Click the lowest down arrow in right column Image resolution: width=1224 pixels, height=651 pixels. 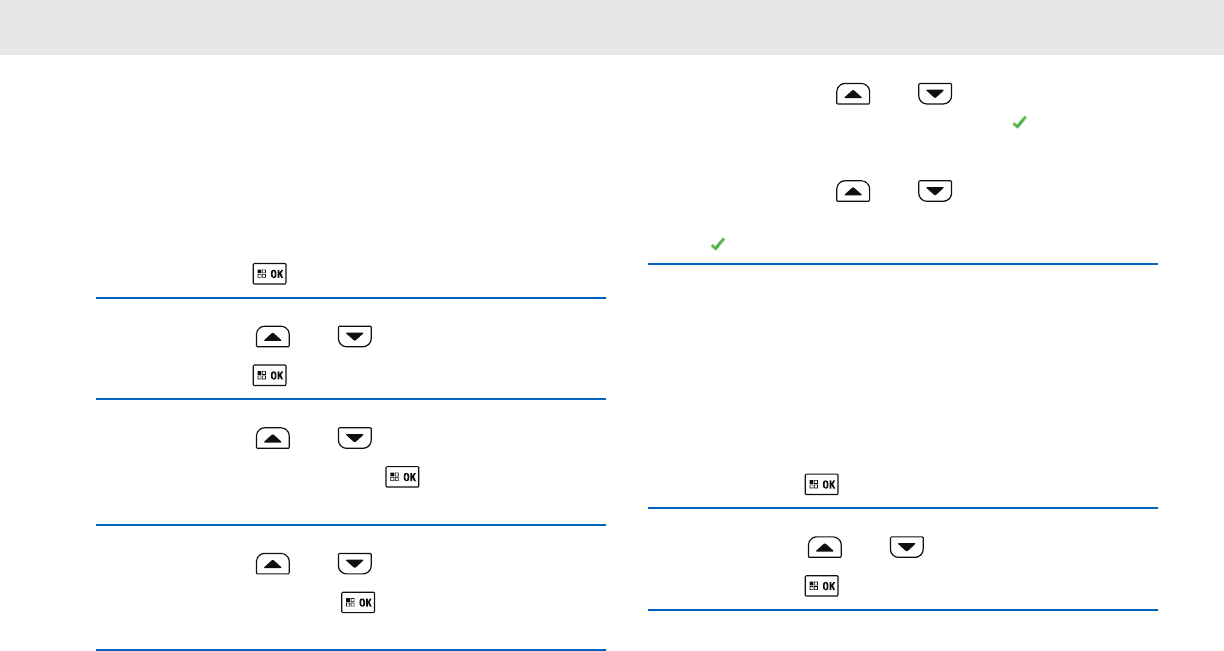point(906,548)
